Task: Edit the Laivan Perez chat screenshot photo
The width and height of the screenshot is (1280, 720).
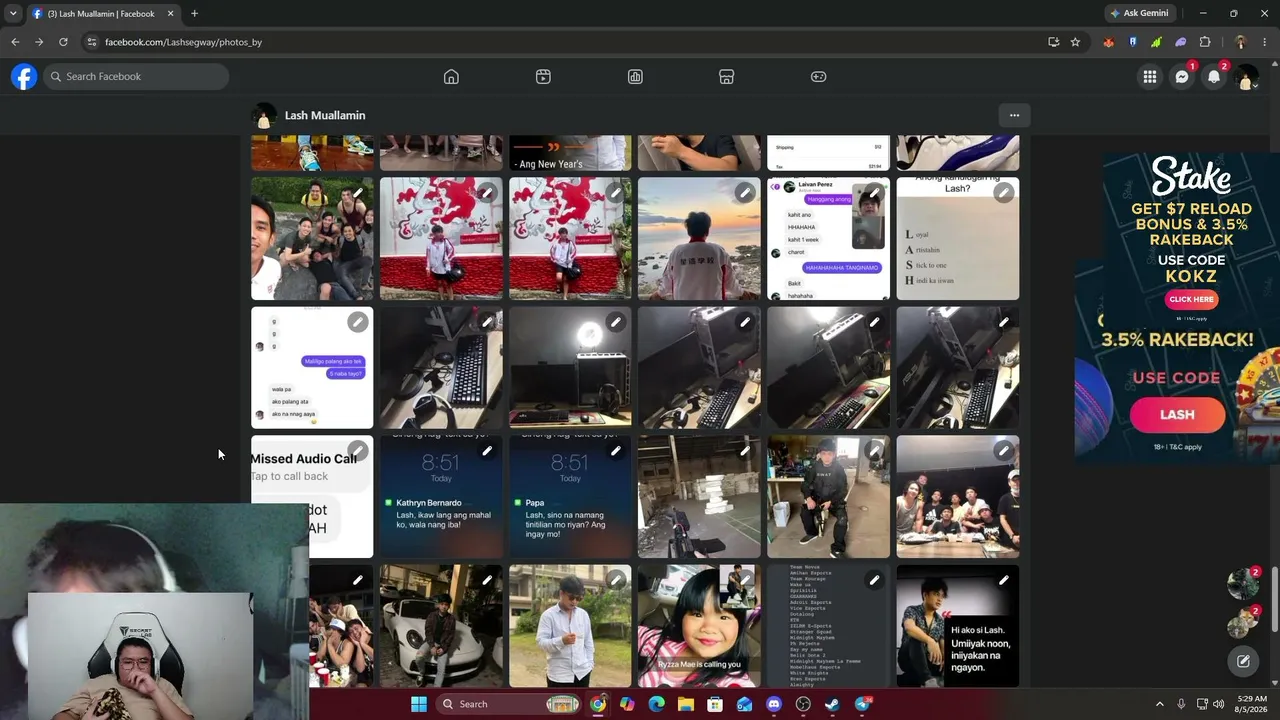Action: pos(874,193)
